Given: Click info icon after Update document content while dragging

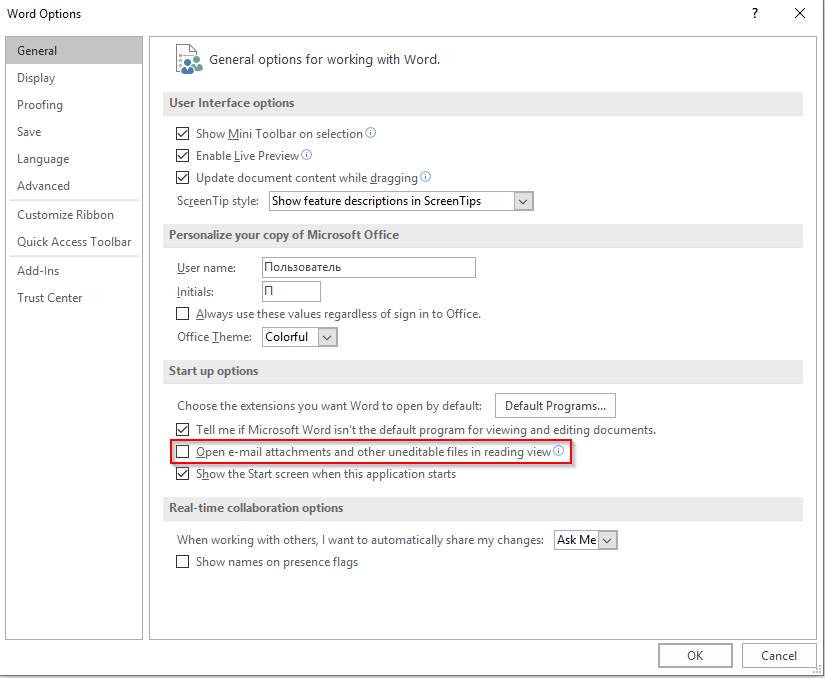Looking at the screenshot, I should (x=425, y=177).
